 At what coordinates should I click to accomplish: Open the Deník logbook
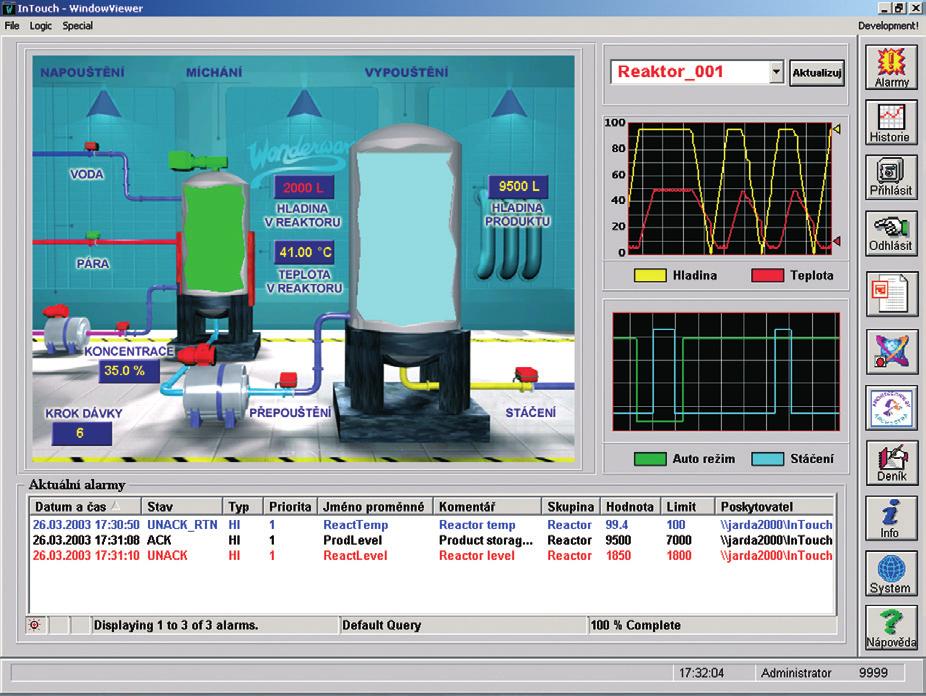(x=891, y=463)
